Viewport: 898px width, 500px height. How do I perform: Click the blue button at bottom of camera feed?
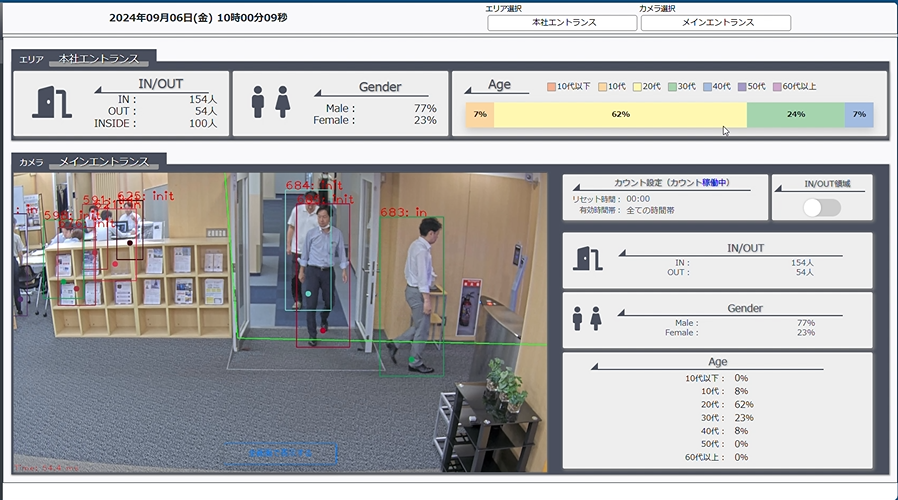[281, 454]
